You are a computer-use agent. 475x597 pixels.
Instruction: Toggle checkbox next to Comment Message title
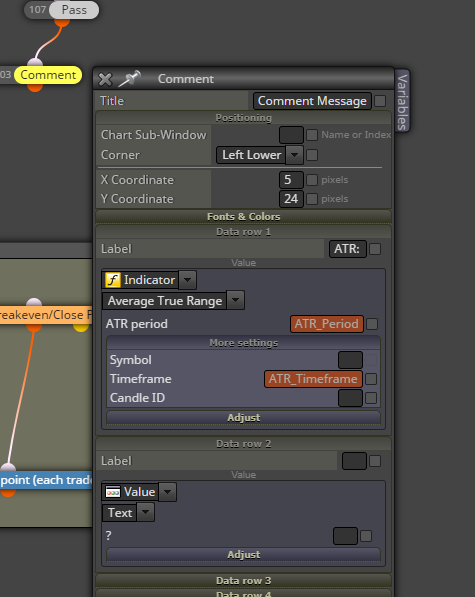click(x=380, y=101)
